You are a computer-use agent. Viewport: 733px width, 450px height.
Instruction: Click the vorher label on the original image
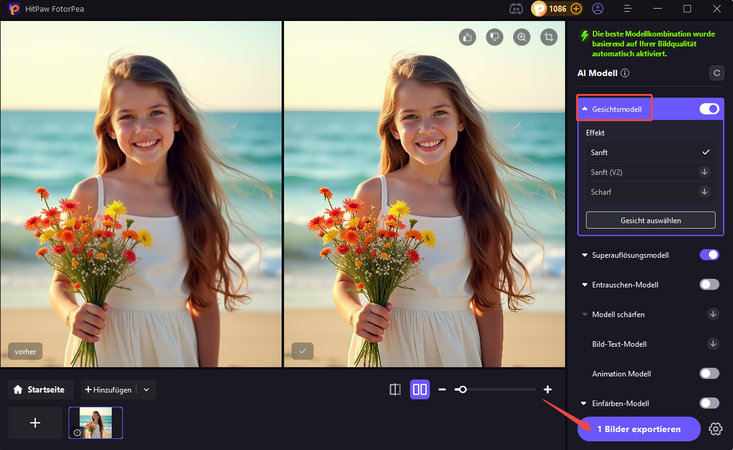pyautogui.click(x=25, y=351)
